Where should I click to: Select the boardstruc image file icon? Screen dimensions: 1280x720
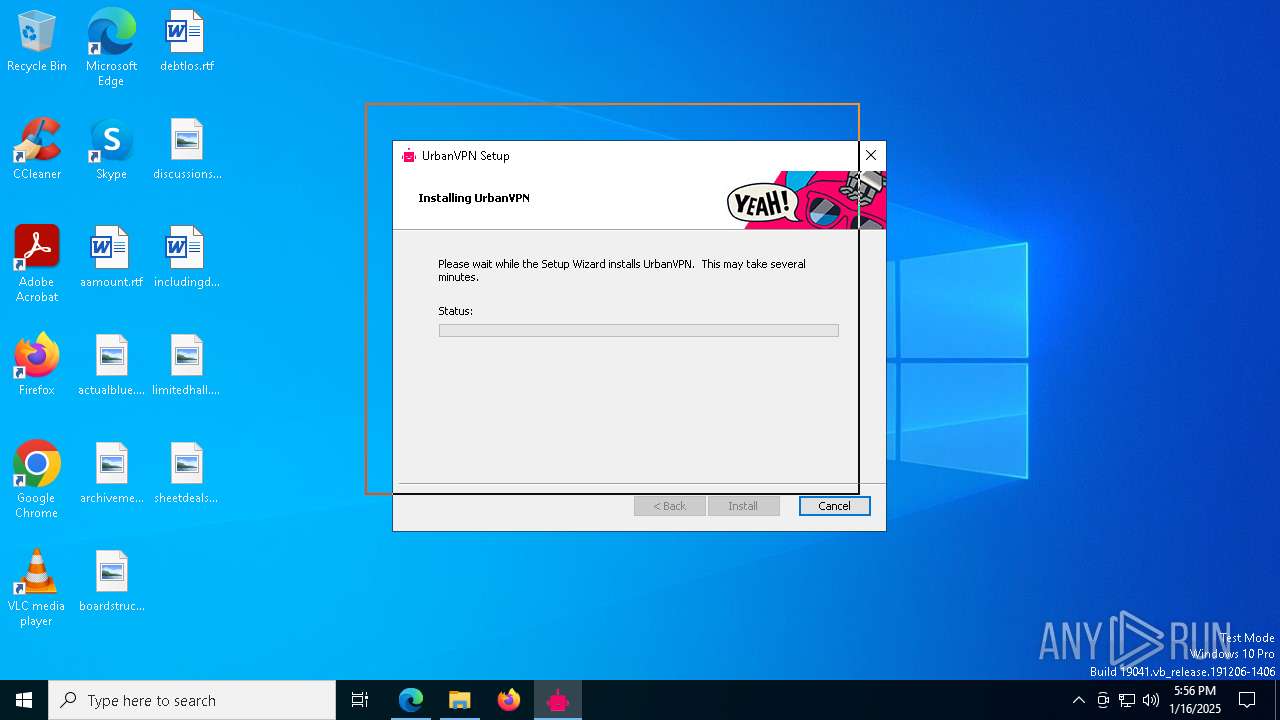pos(111,582)
